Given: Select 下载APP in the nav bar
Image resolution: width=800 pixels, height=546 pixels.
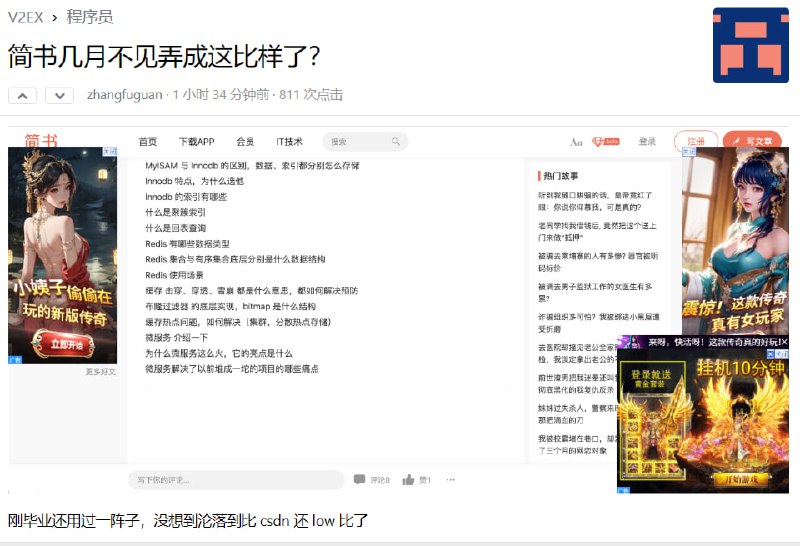Looking at the screenshot, I should pyautogui.click(x=196, y=142).
